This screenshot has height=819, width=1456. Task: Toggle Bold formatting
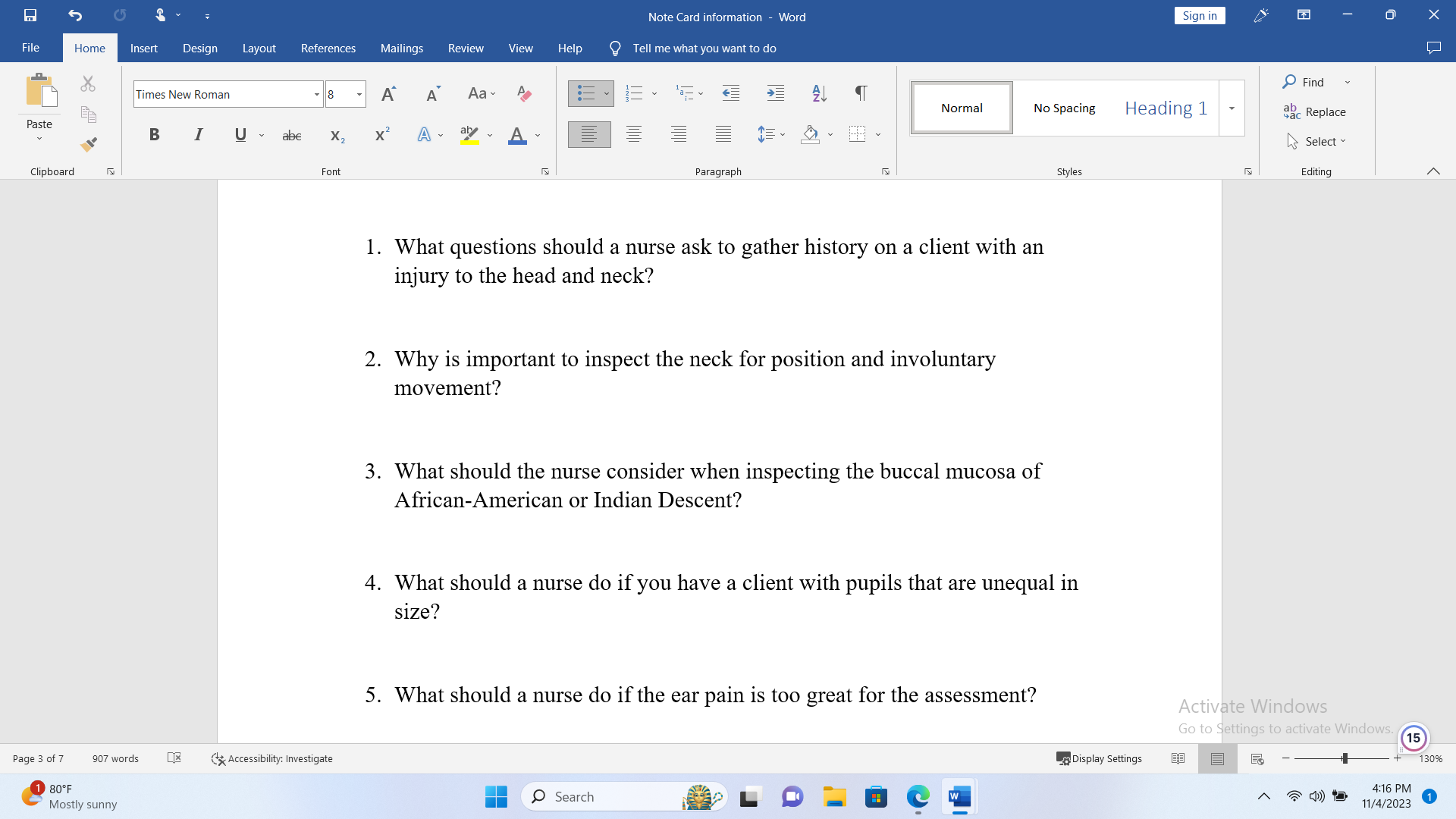(154, 135)
